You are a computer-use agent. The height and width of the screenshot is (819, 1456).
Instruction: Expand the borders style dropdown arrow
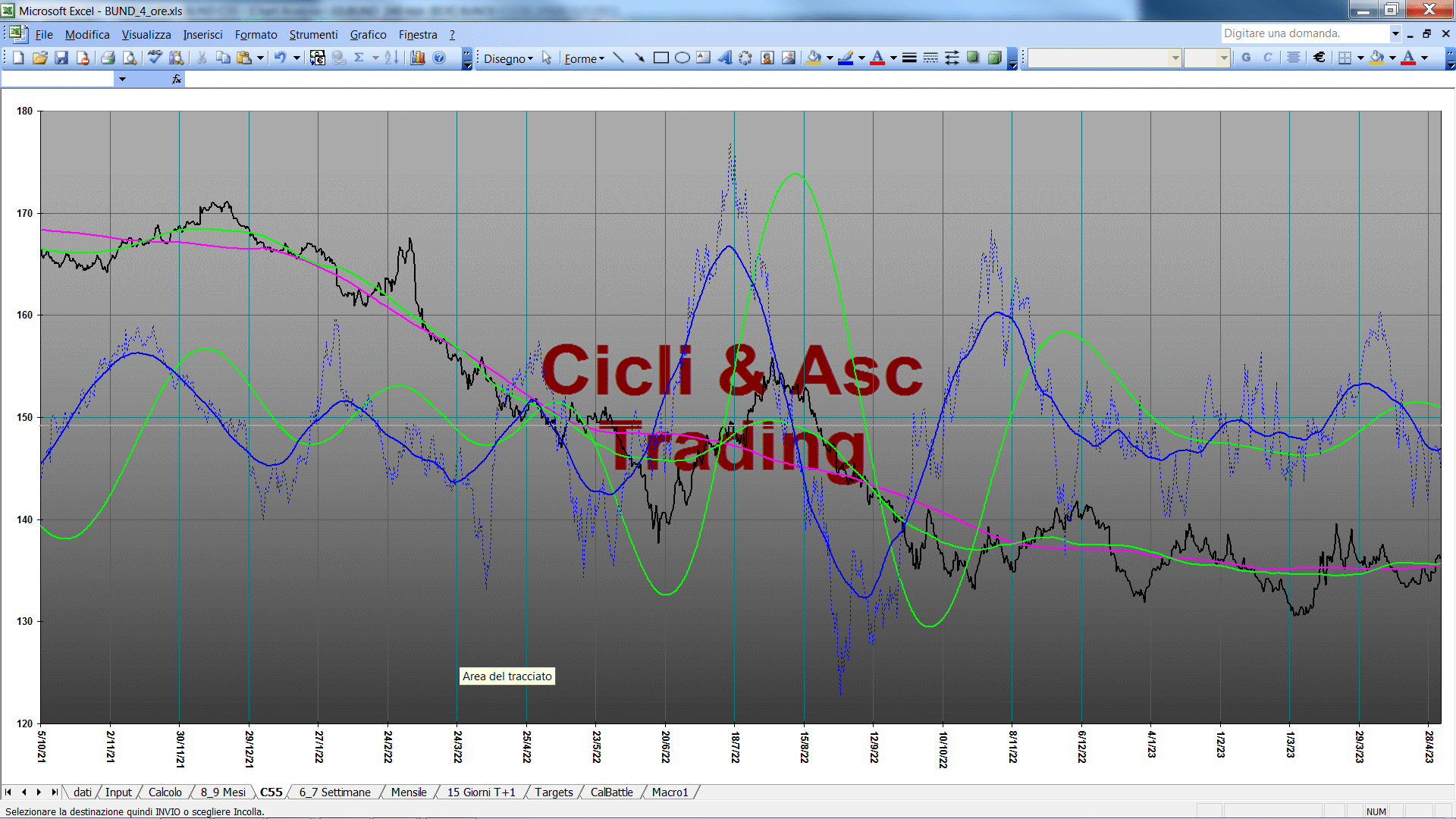point(1360,58)
